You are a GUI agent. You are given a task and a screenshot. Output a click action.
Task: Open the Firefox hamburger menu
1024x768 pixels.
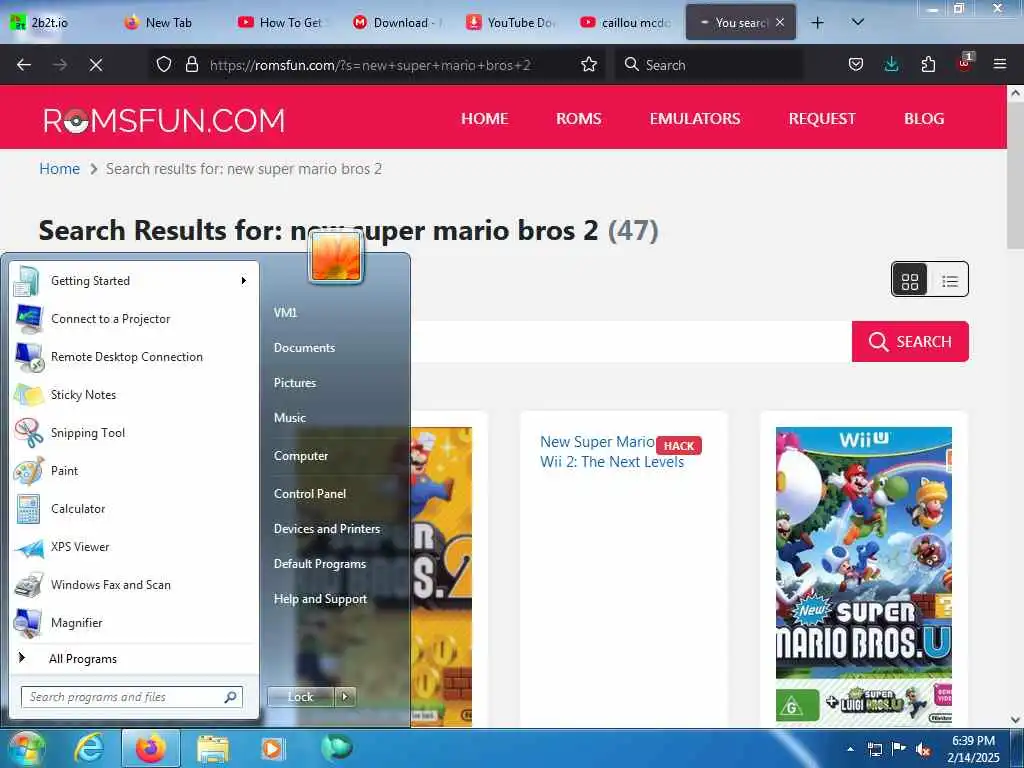[x=1000, y=65]
